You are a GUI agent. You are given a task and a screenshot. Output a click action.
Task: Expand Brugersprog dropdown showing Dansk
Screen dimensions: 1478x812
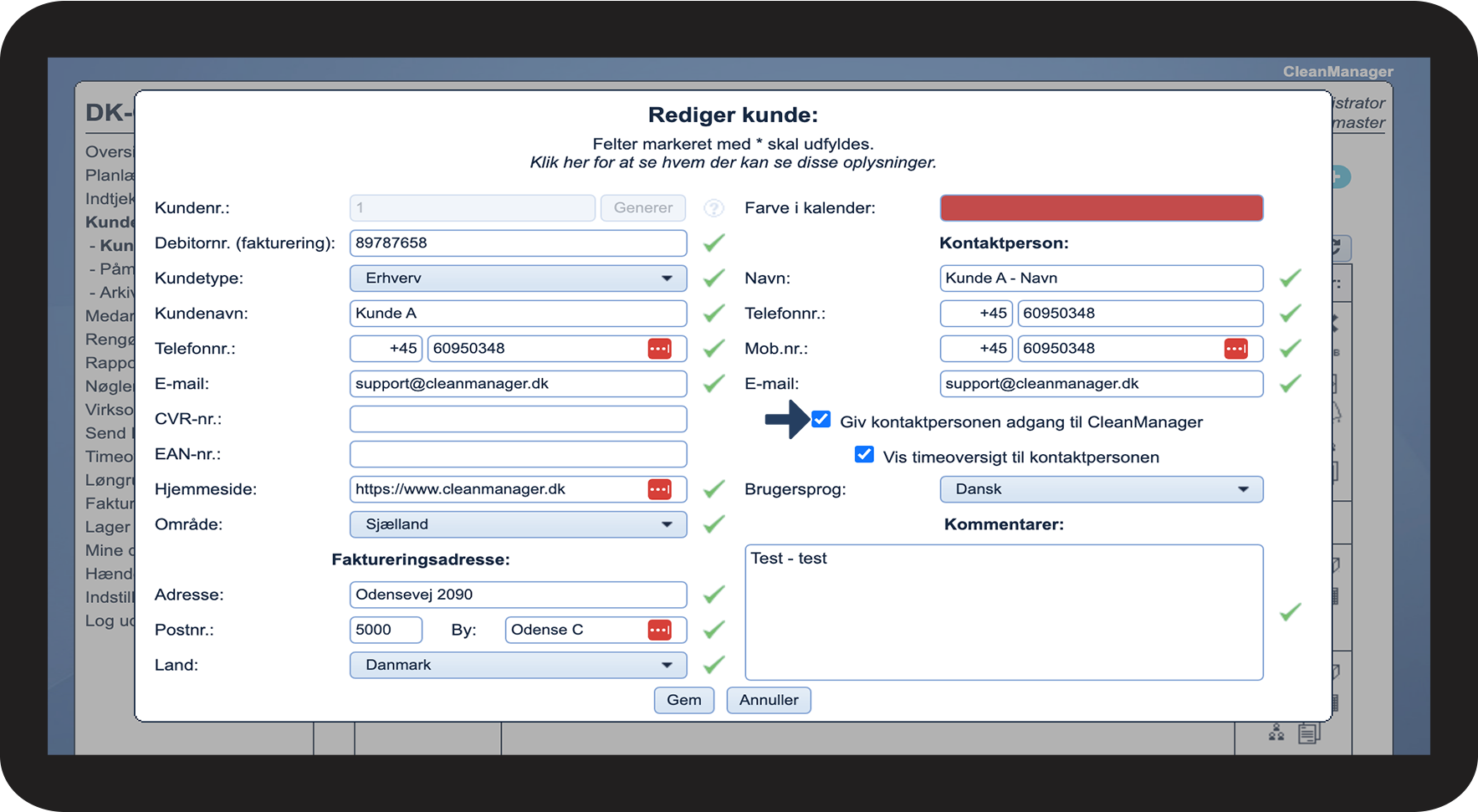click(1101, 489)
